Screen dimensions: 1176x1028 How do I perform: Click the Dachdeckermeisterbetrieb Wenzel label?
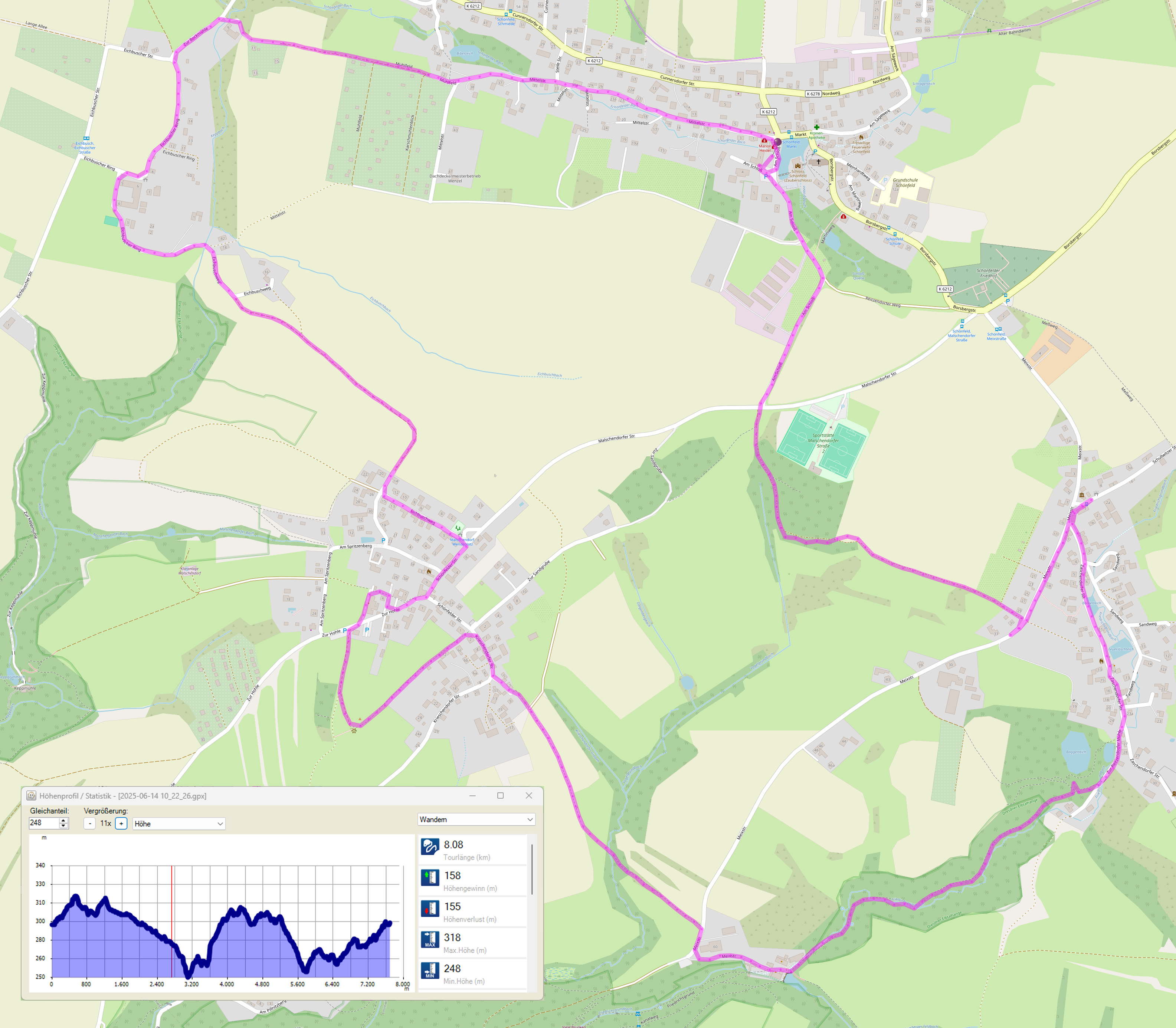point(455,178)
